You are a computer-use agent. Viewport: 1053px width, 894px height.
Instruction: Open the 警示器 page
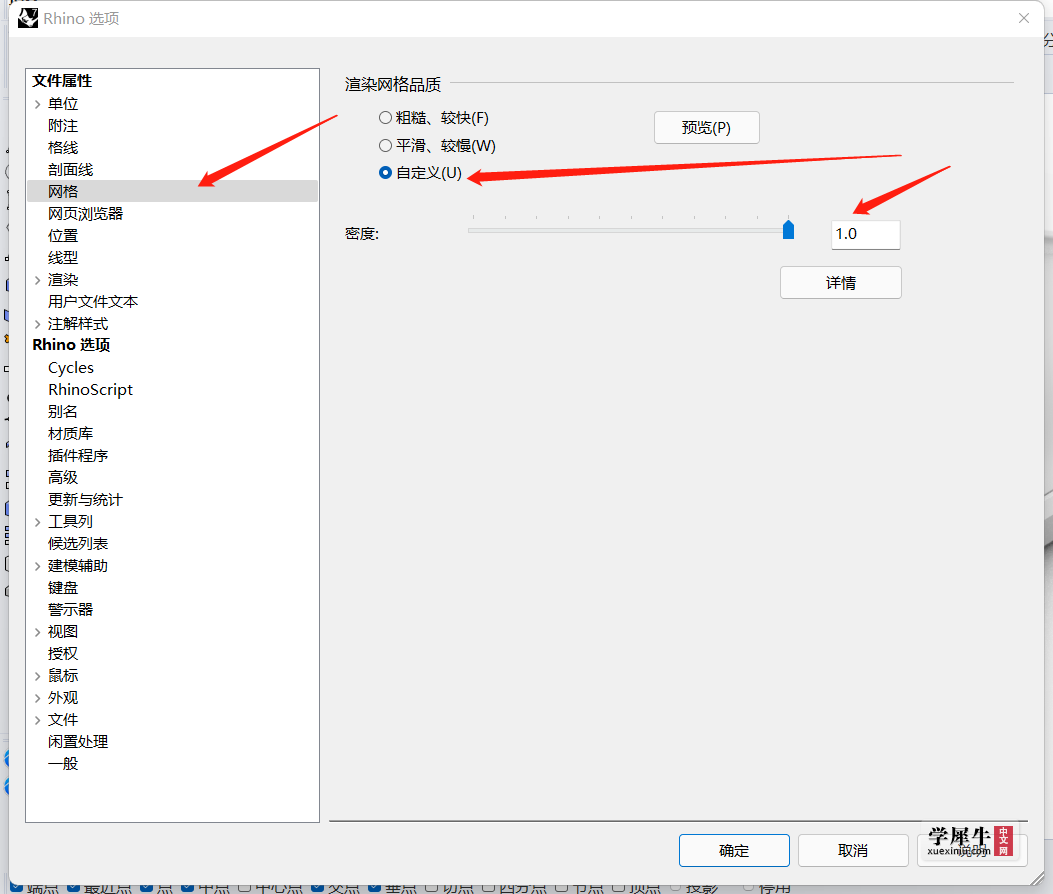(x=71, y=610)
